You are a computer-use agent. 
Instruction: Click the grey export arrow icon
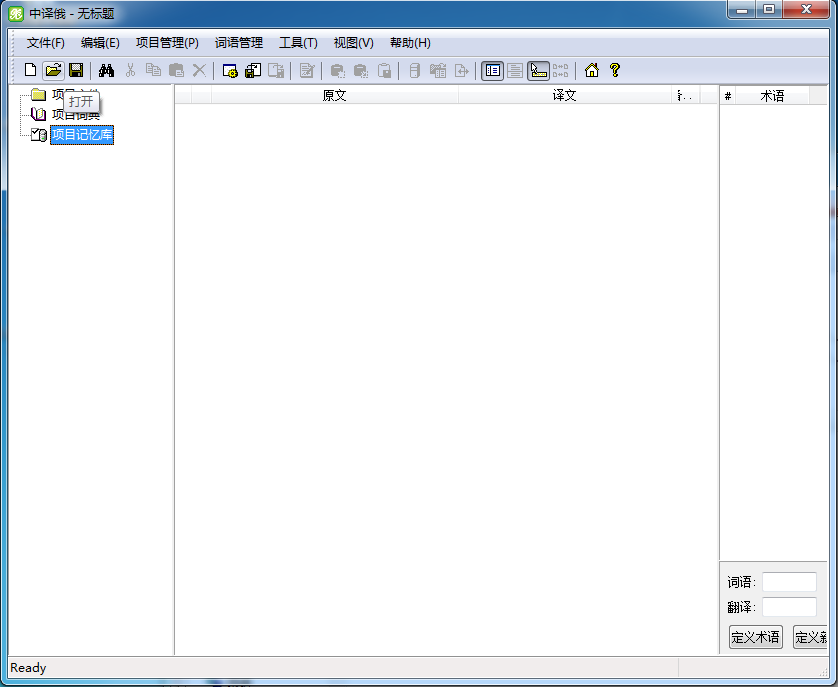tap(461, 70)
